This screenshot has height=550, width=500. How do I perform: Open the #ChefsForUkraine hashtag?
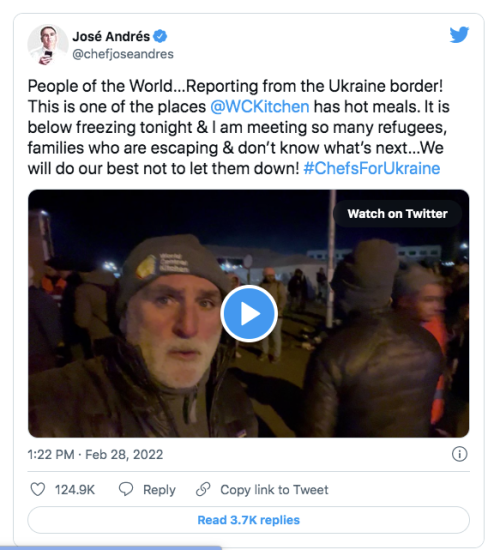[372, 168]
